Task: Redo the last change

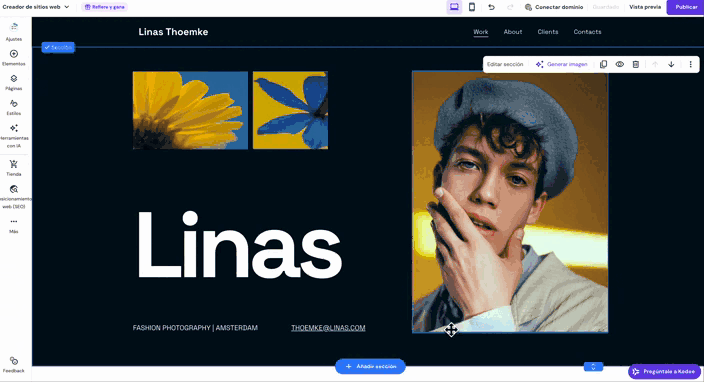Action: pyautogui.click(x=510, y=7)
